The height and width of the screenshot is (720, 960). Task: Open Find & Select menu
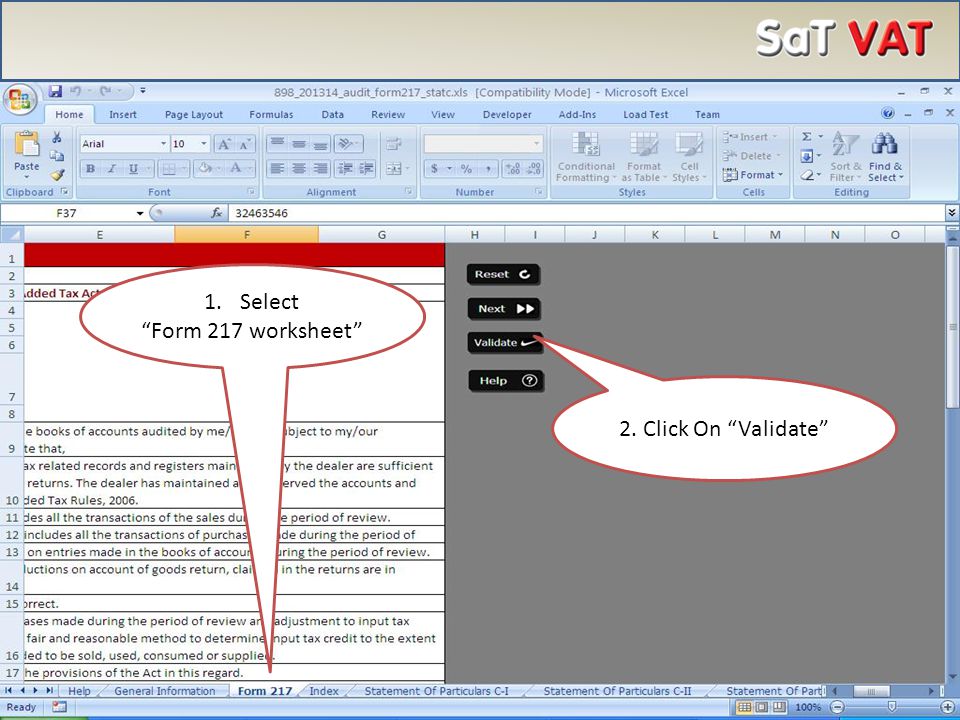(885, 157)
